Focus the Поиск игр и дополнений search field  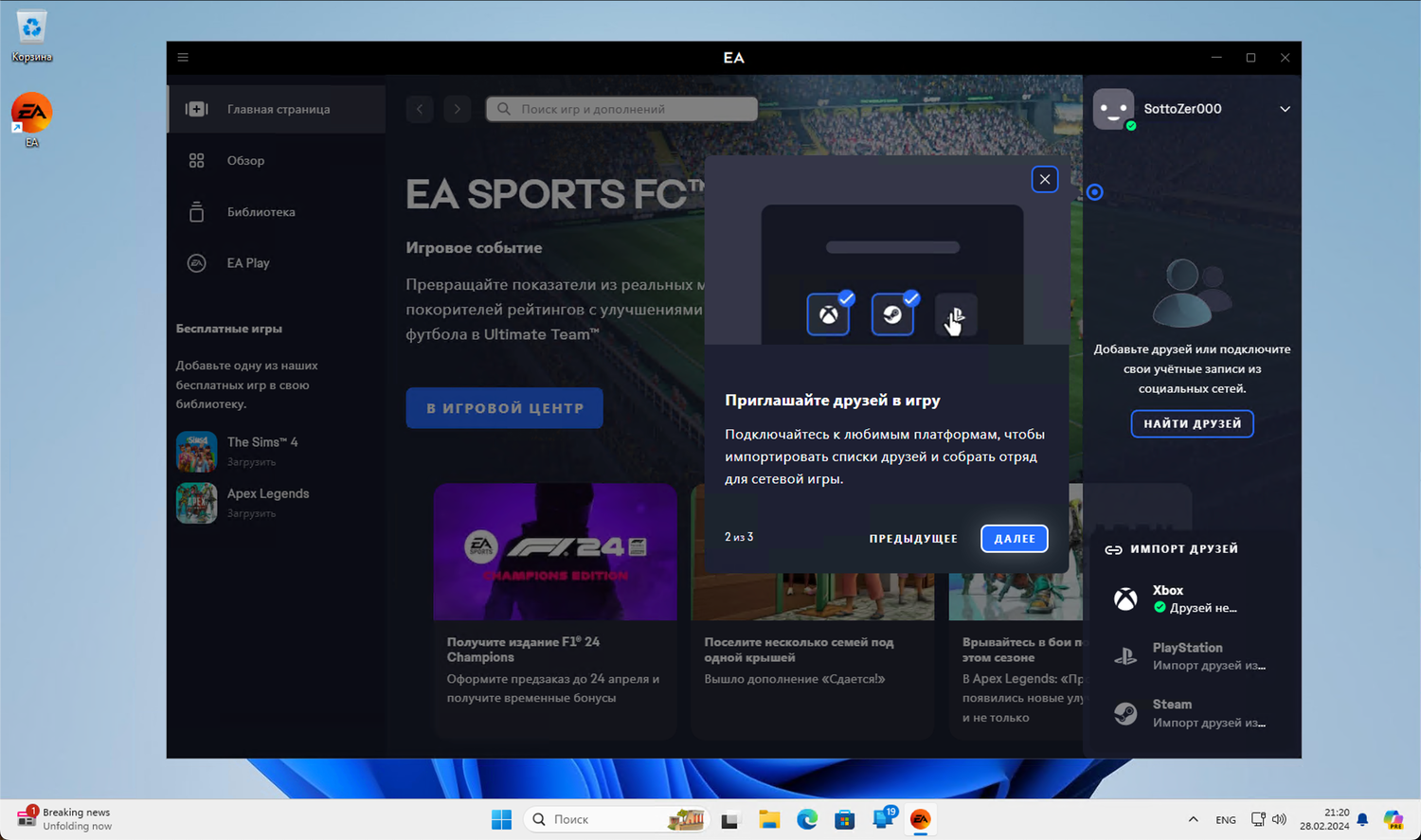[x=621, y=109]
